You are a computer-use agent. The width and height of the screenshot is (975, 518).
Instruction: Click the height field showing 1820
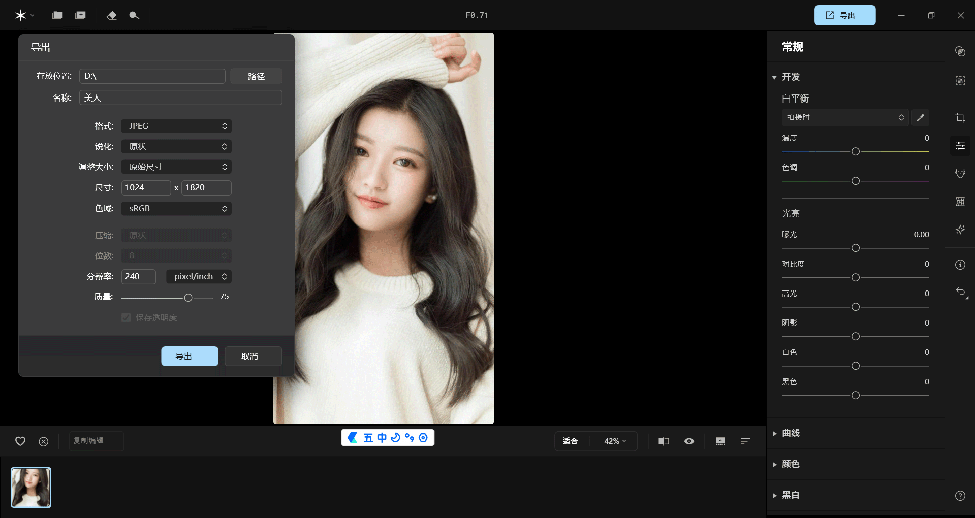tap(206, 187)
